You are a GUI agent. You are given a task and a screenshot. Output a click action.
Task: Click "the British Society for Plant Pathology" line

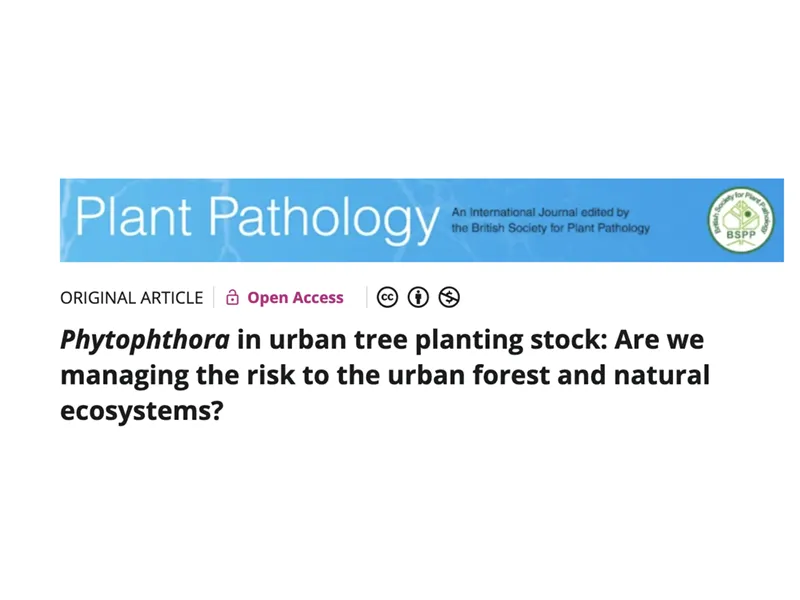(x=550, y=228)
